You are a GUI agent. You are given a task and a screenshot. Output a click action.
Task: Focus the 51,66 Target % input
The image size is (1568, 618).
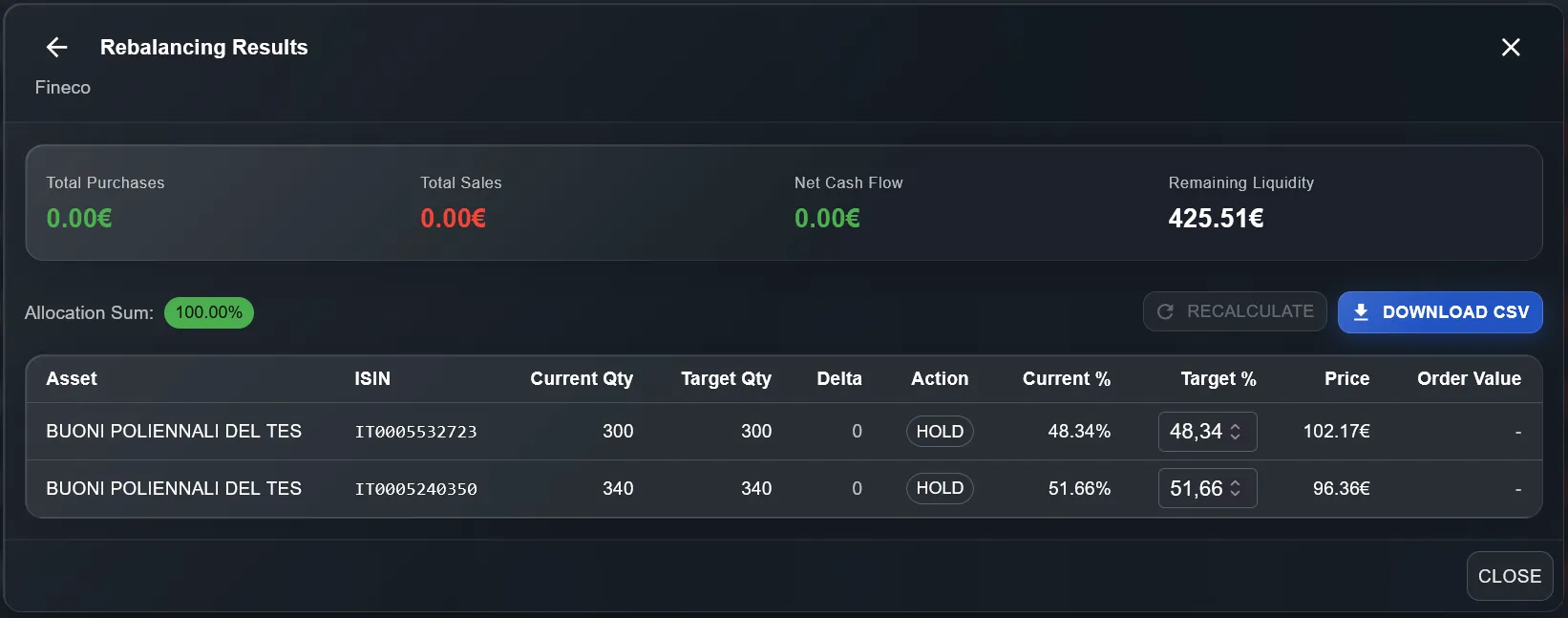1196,489
